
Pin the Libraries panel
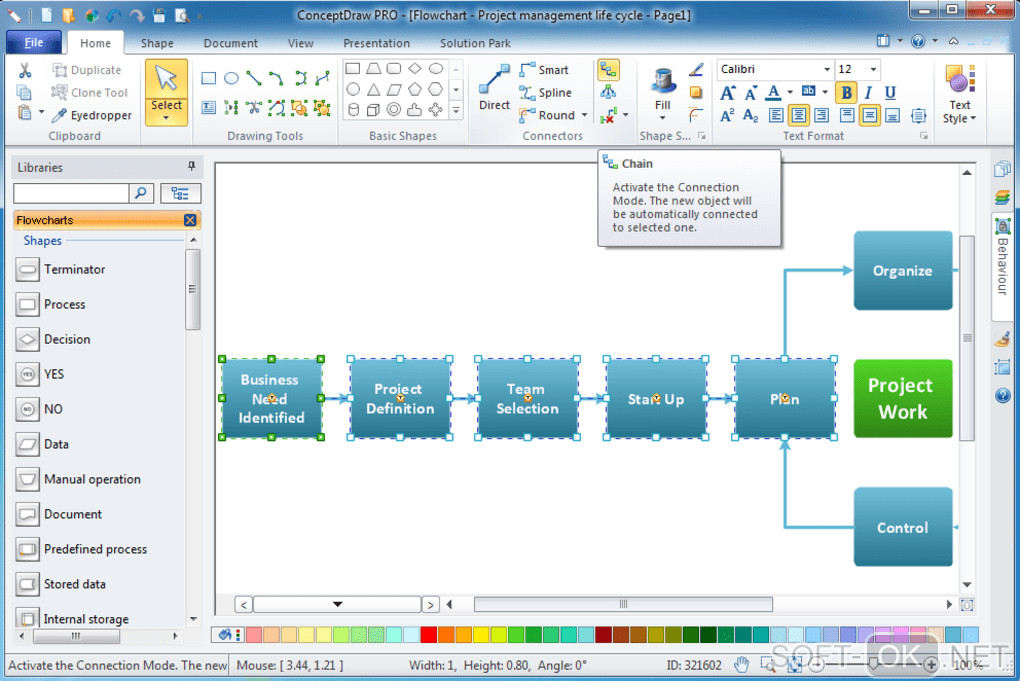(x=191, y=167)
